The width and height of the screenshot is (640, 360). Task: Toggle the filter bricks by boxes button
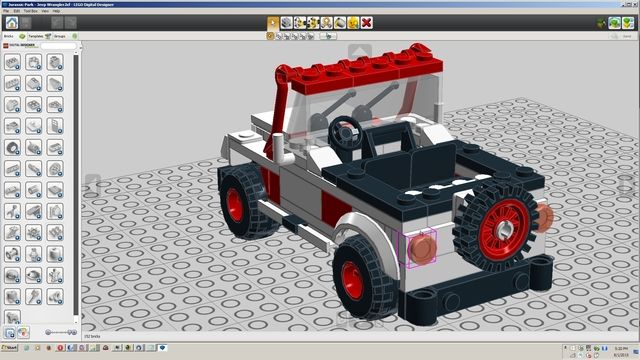(10, 333)
